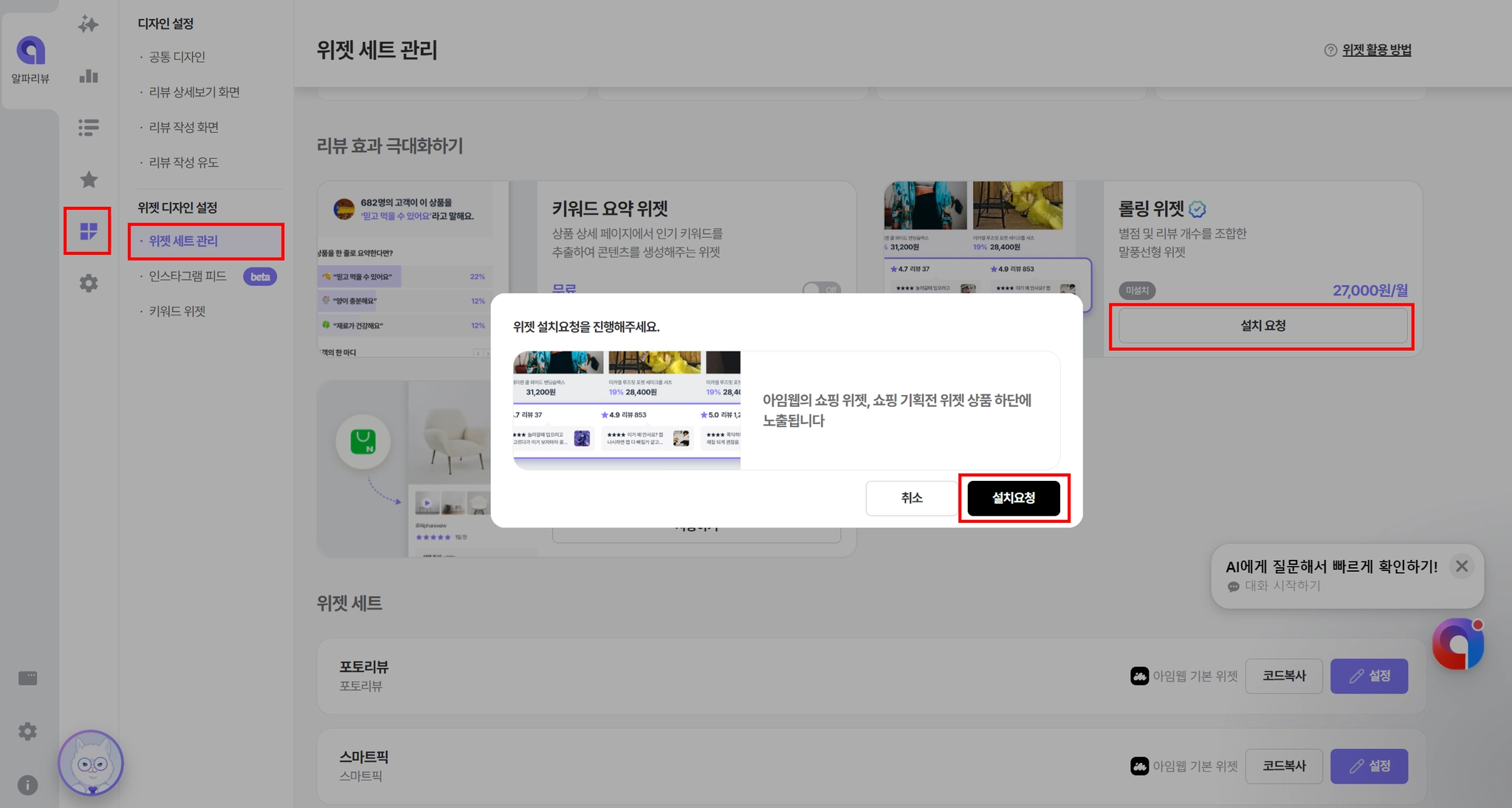Open the bar chart statistics icon
The image size is (1512, 808).
coord(89,76)
